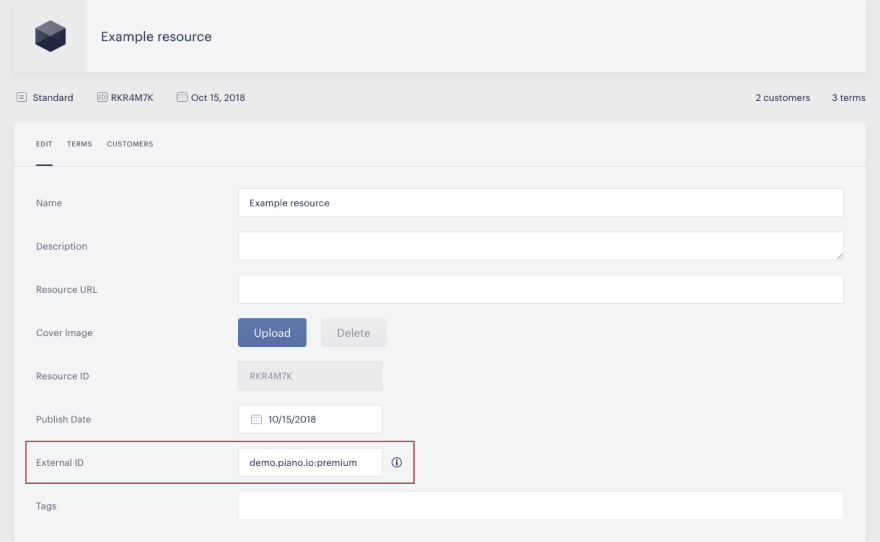880x542 pixels.
Task: Edit the External ID field
Action: (310, 462)
